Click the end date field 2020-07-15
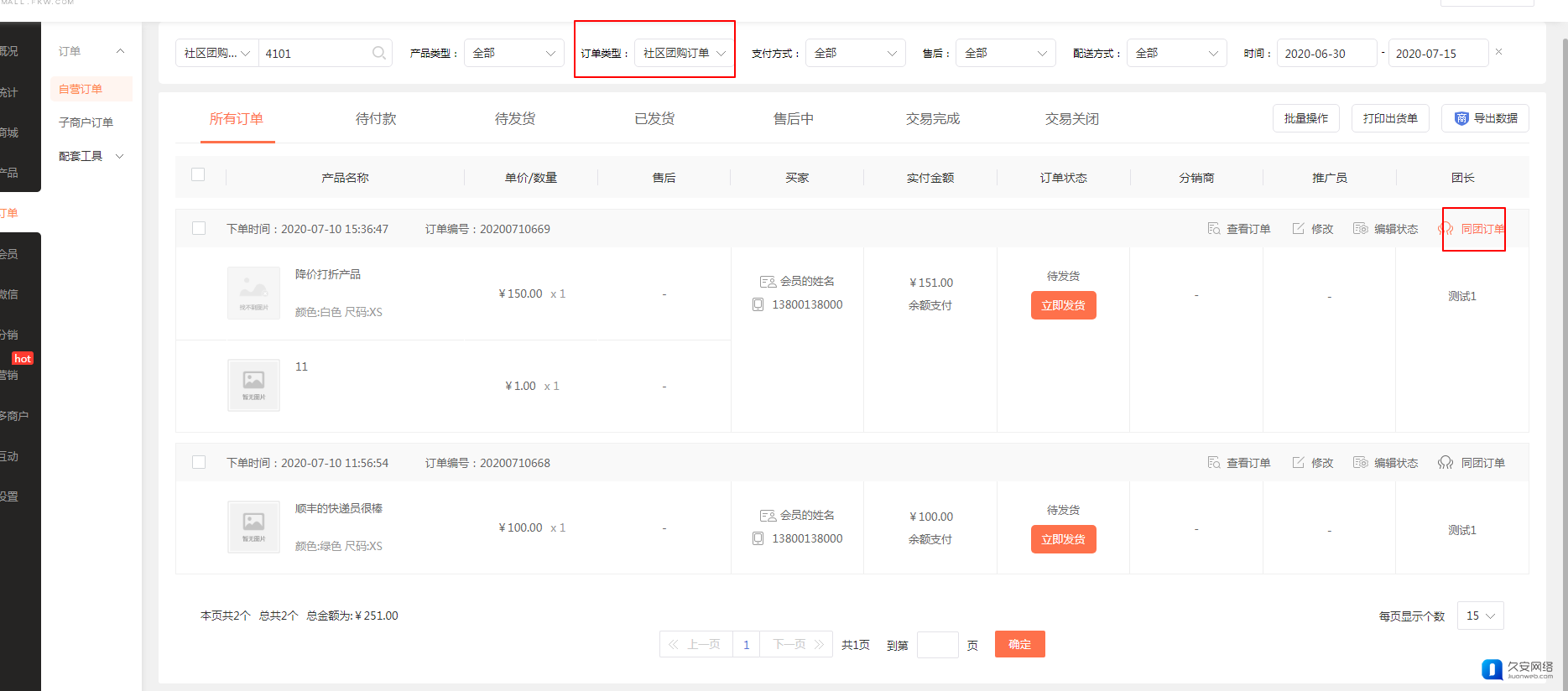Screen dimensions: 1568x691 click(x=1439, y=53)
